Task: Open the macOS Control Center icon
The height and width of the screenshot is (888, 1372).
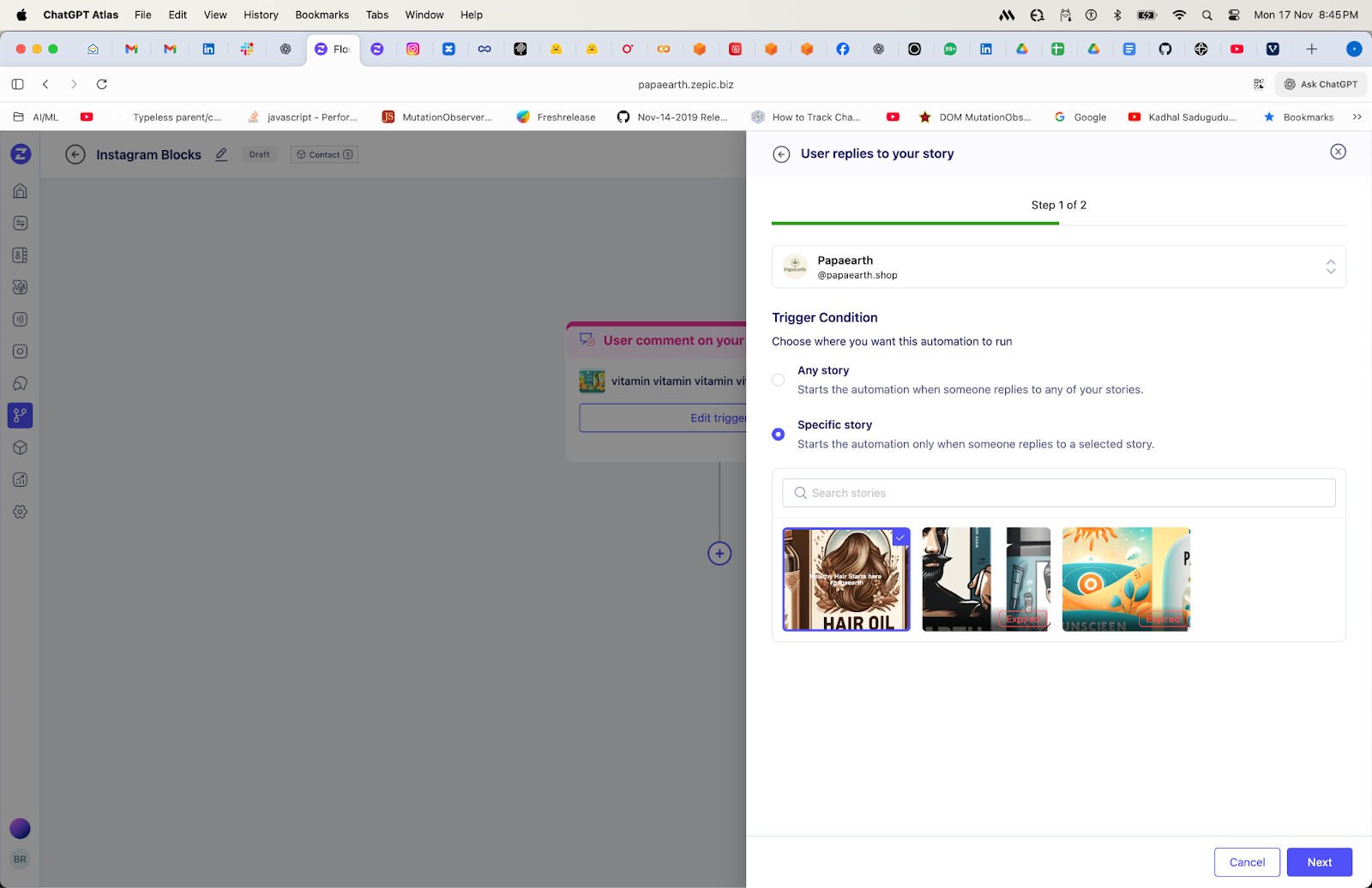Action: click(x=1234, y=15)
